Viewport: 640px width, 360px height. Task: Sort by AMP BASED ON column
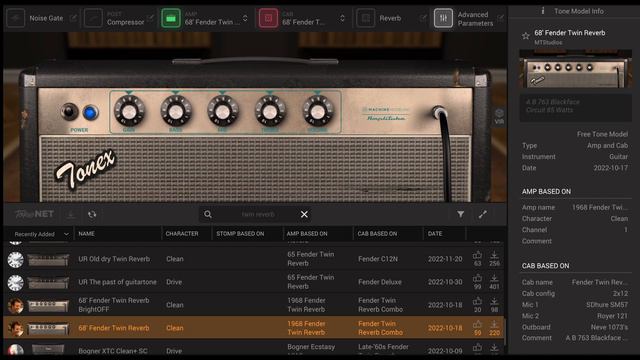[x=307, y=234]
